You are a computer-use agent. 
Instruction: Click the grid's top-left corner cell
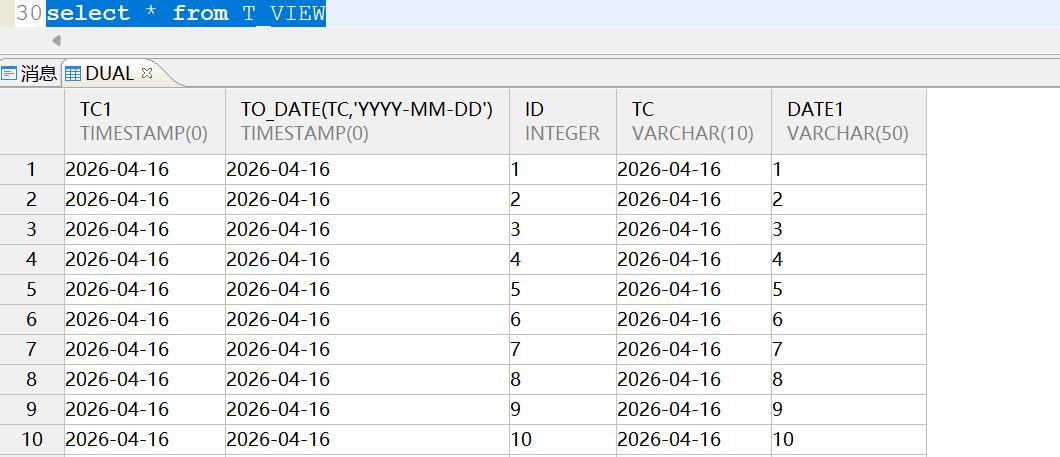[x=31, y=121]
